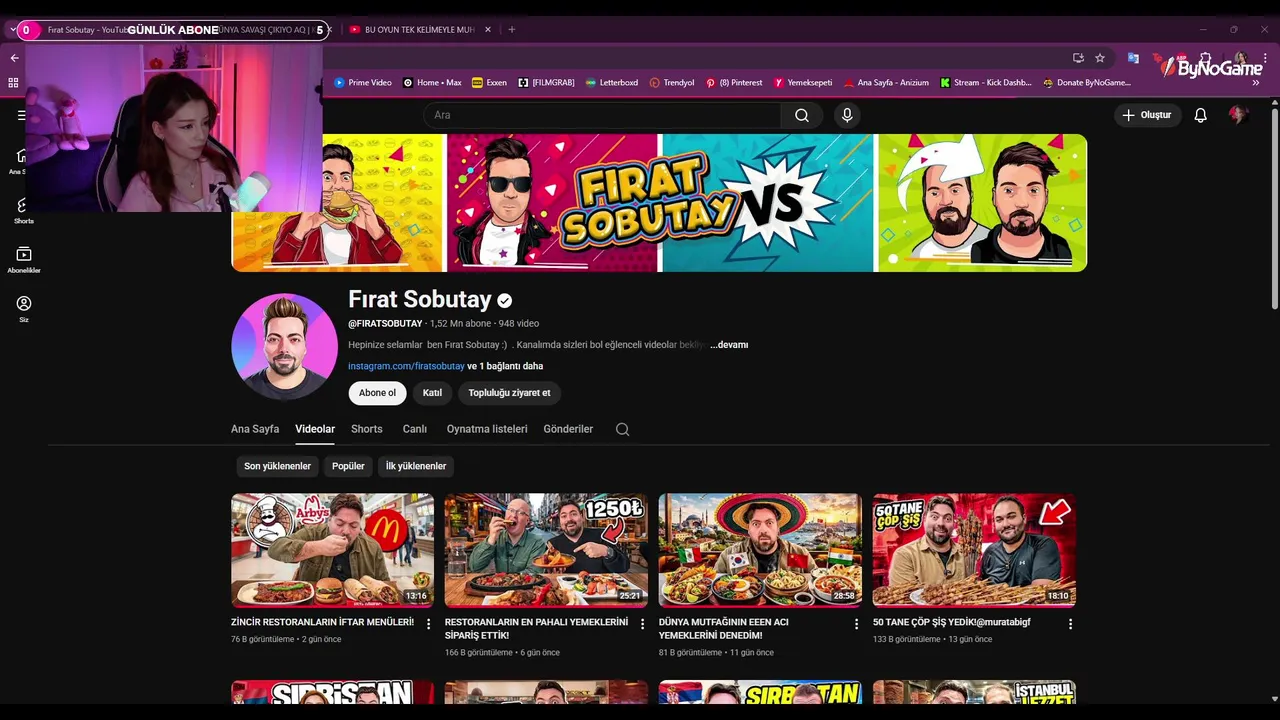
Task: Open Shorts in the left sidebar
Action: 24,211
